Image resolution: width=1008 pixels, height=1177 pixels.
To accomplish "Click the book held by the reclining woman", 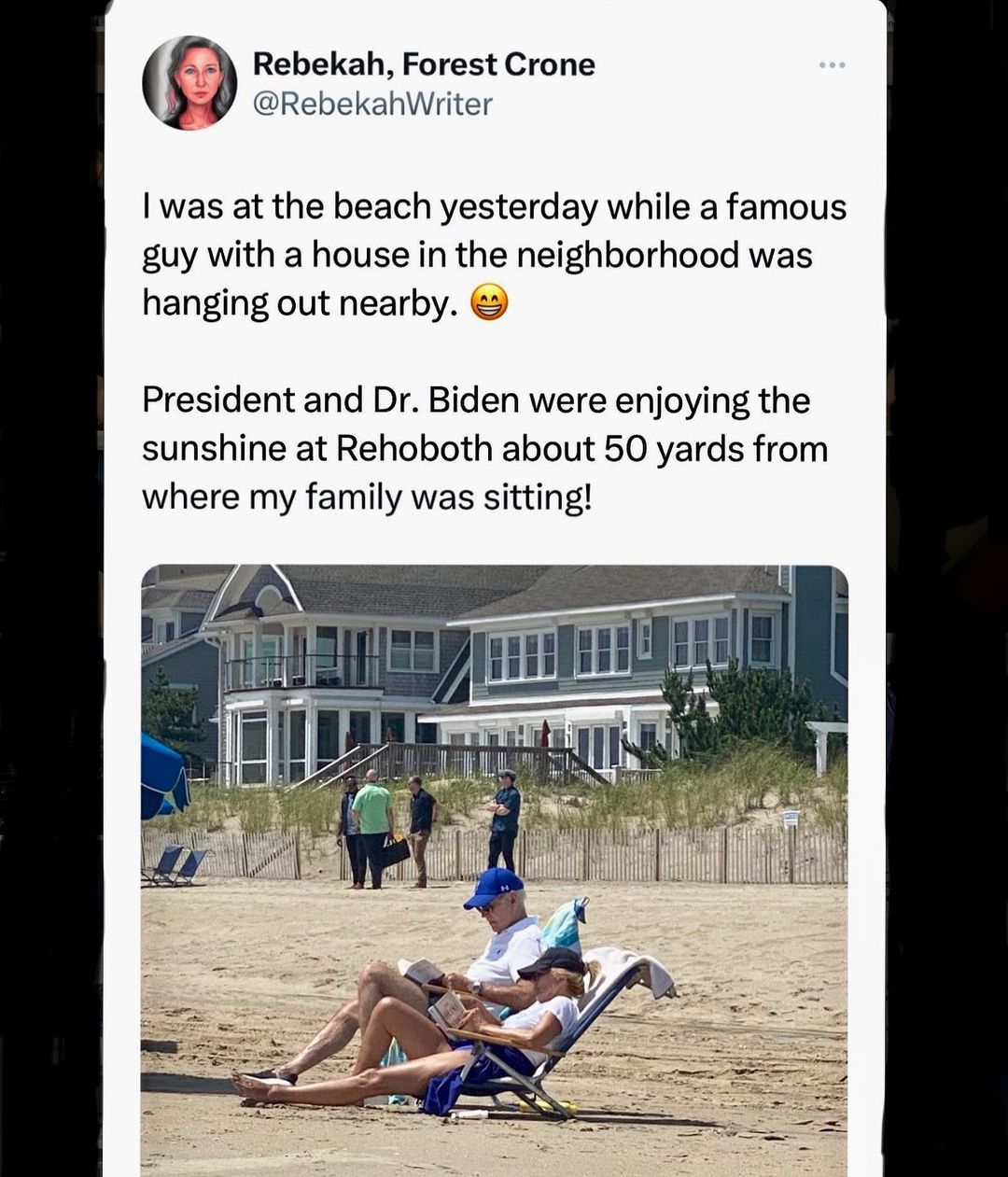I will 449,1010.
